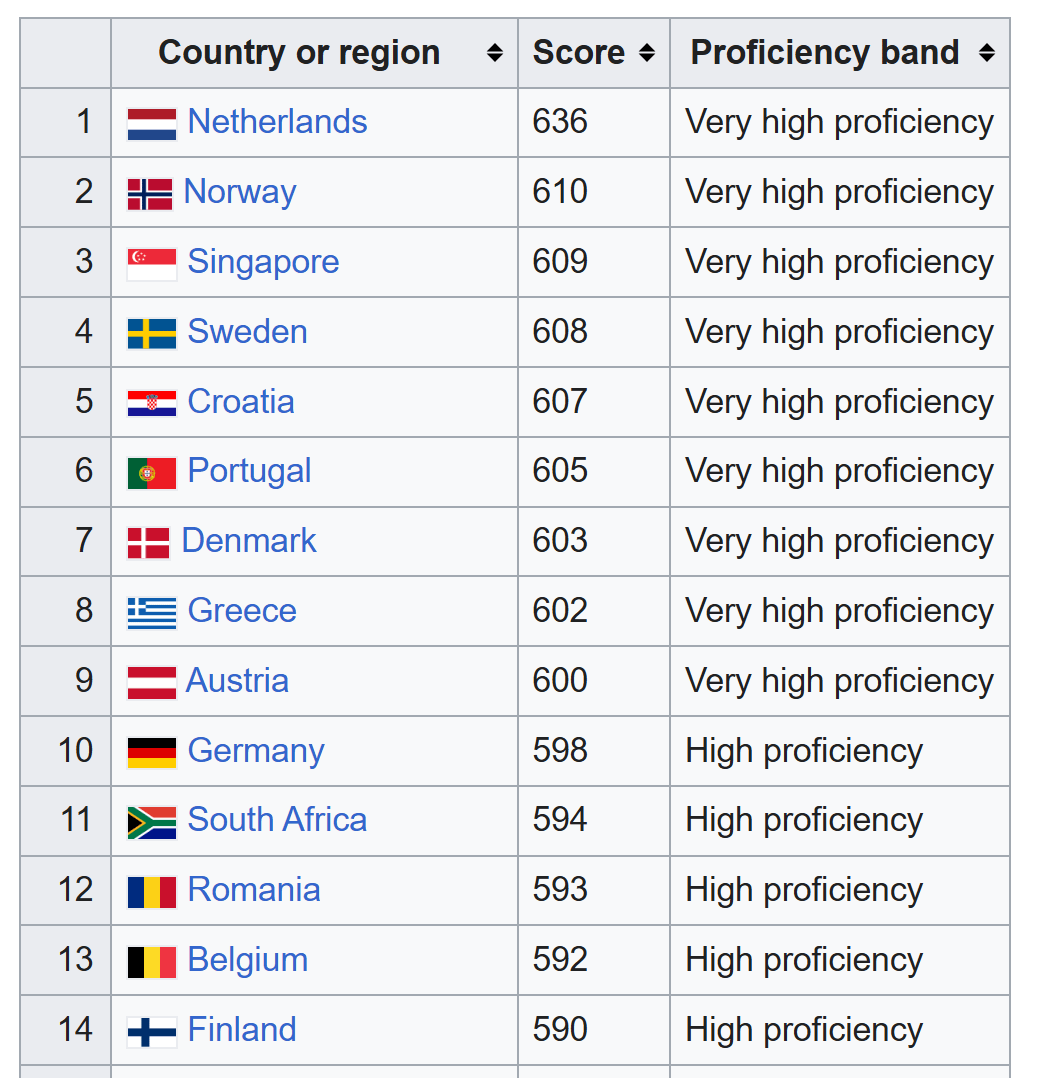Follow the Austria link
The width and height of the screenshot is (1052, 1078).
coord(237,681)
